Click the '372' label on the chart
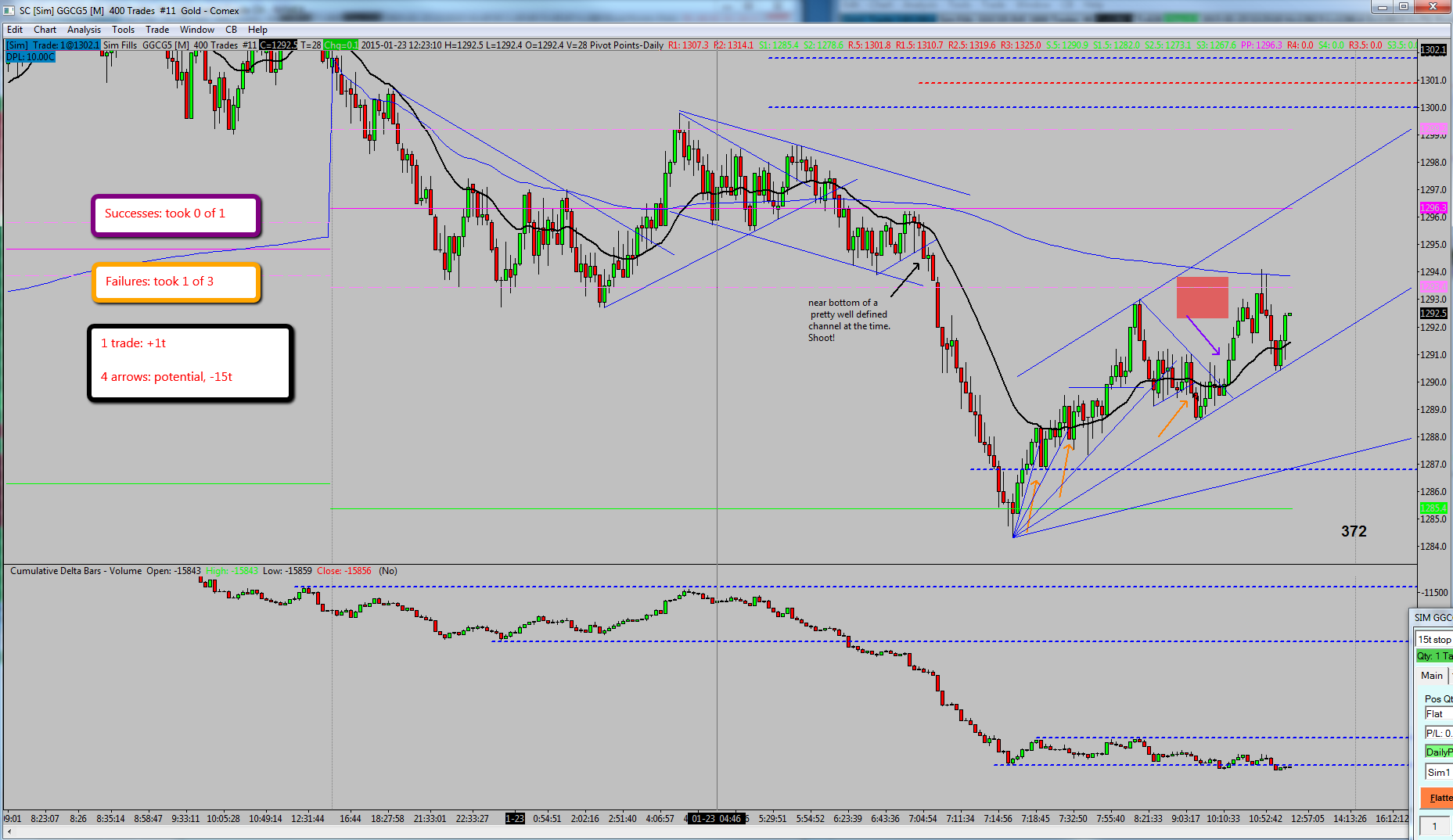The image size is (1453, 840). coord(1354,531)
